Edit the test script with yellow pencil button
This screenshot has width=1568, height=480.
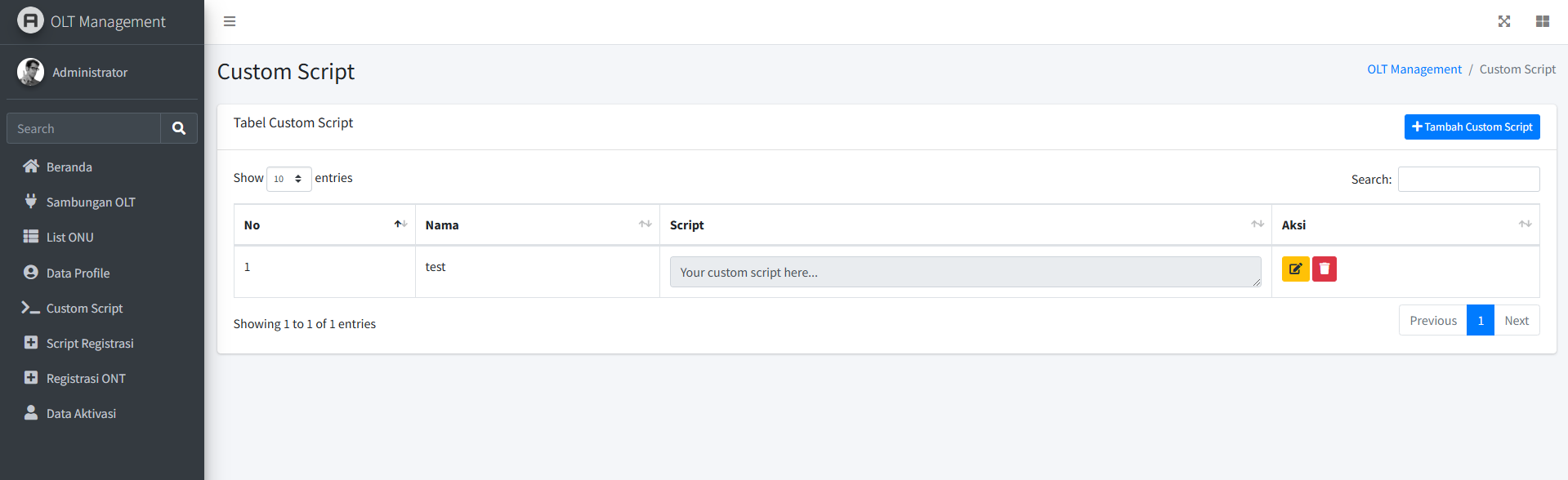click(x=1295, y=269)
